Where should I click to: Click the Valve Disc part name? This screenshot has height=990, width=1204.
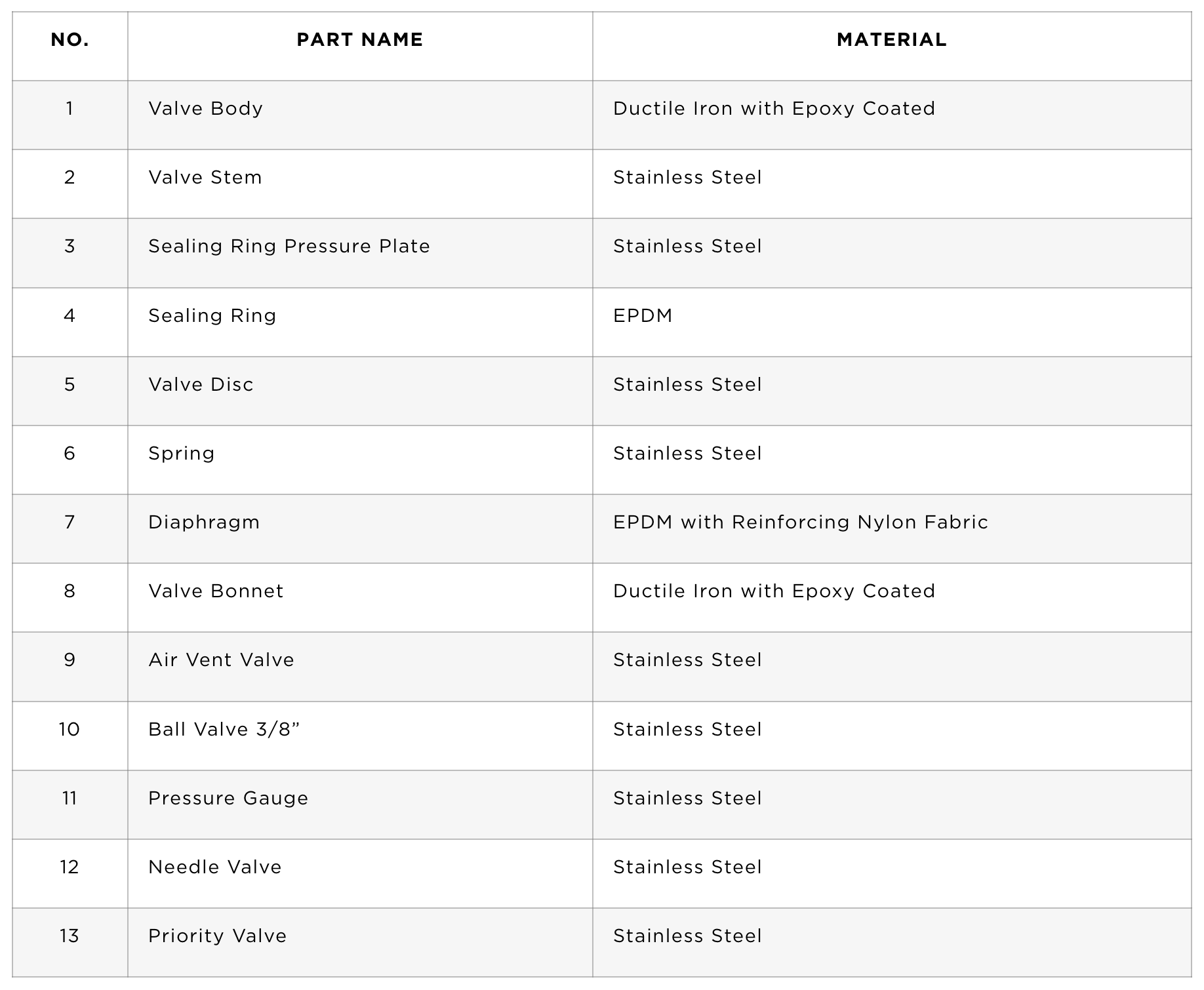201,384
